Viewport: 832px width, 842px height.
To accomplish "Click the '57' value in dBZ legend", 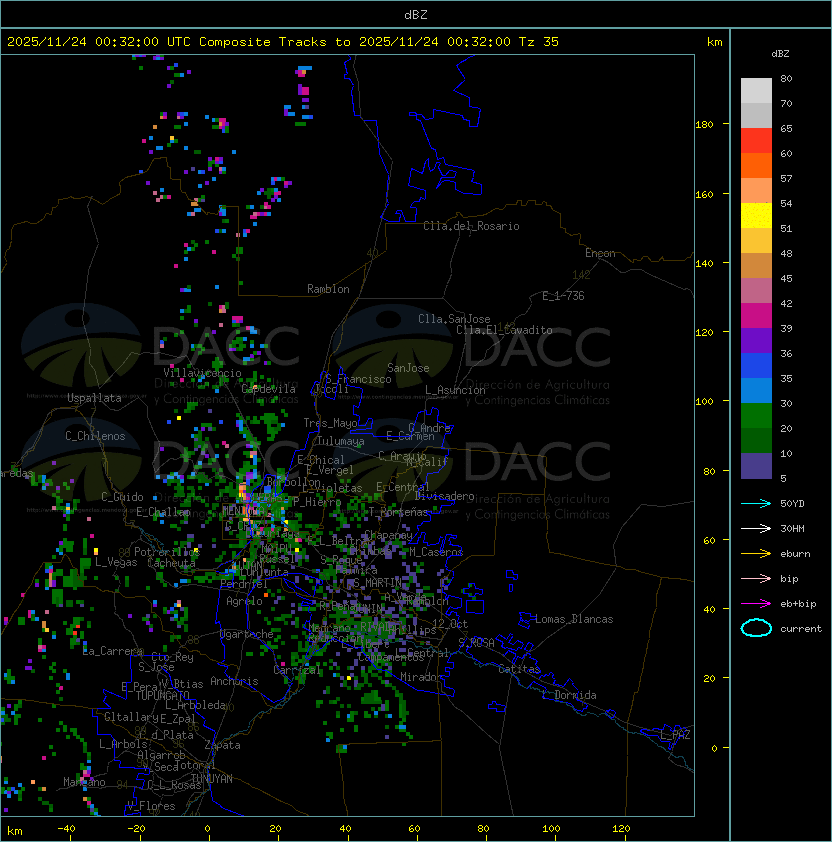I will (x=786, y=178).
